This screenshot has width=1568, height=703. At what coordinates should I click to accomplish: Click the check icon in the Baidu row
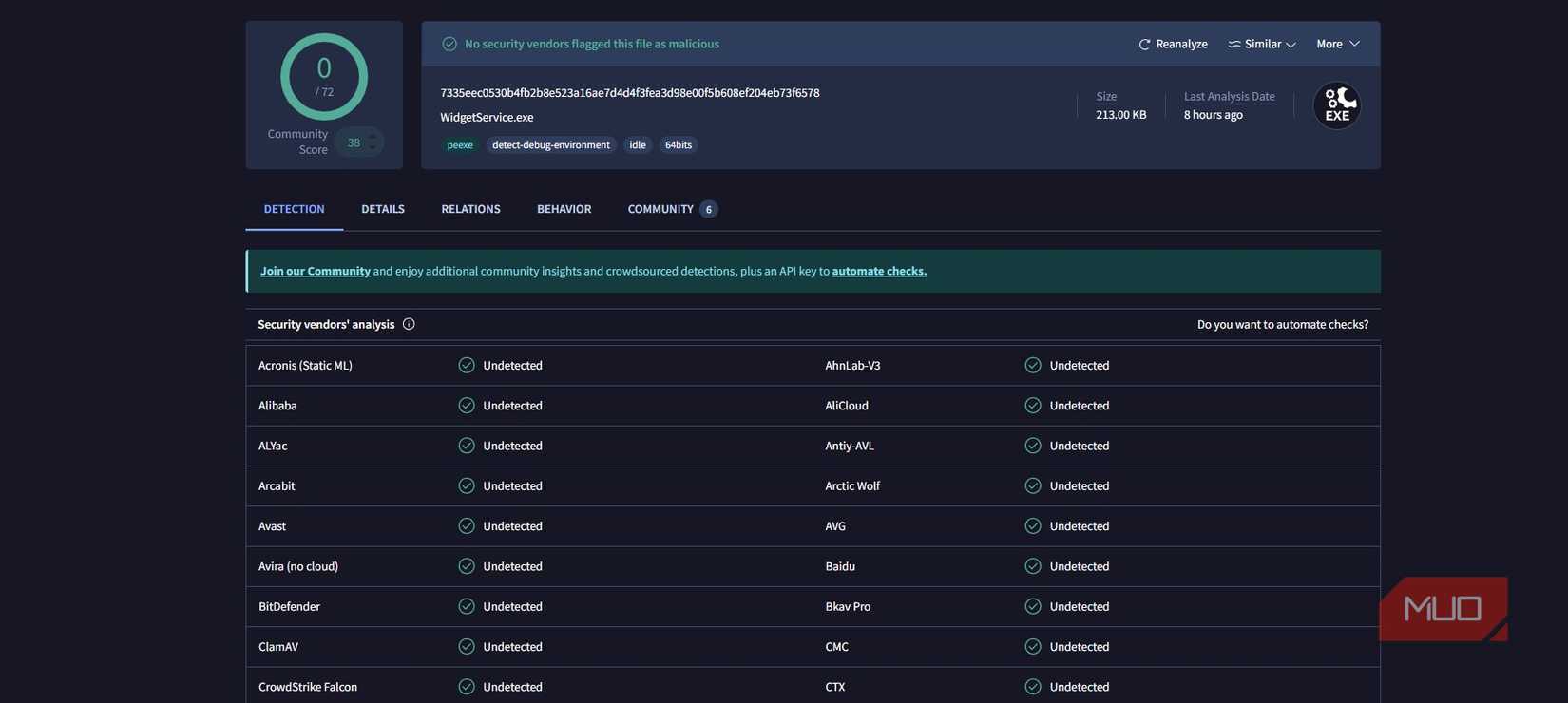click(x=1033, y=566)
